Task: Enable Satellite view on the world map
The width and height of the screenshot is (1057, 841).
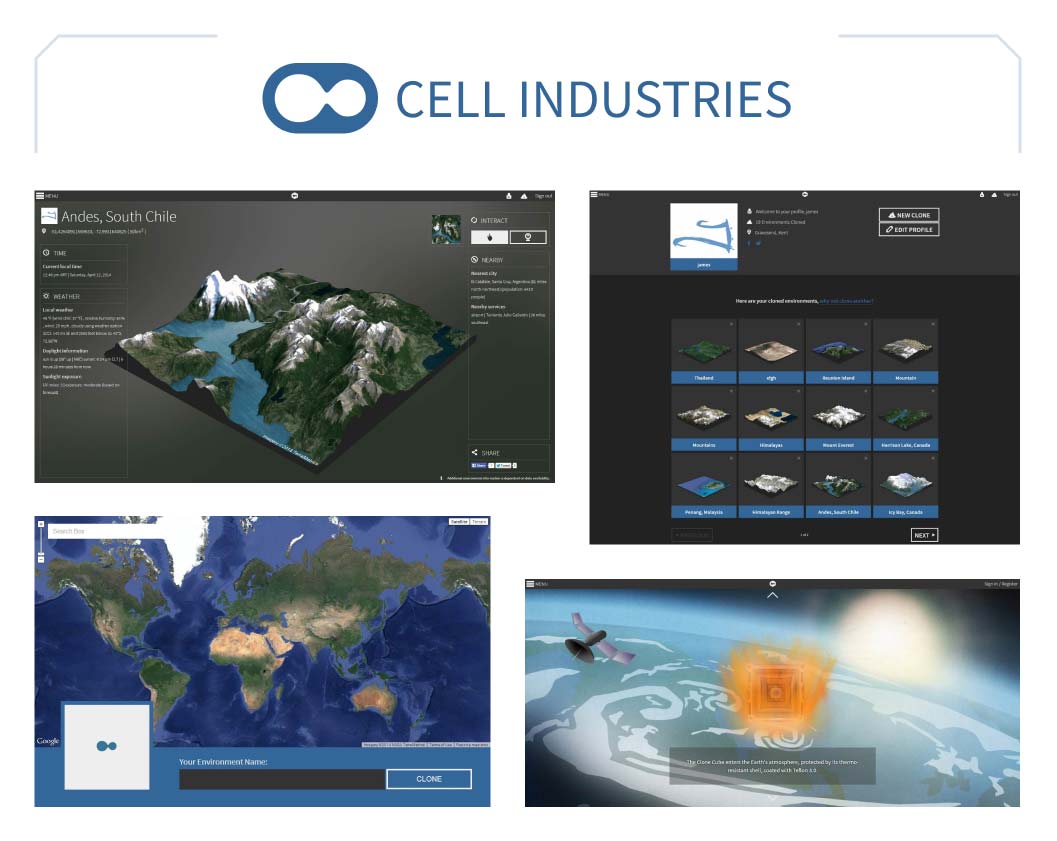Action: (x=459, y=521)
